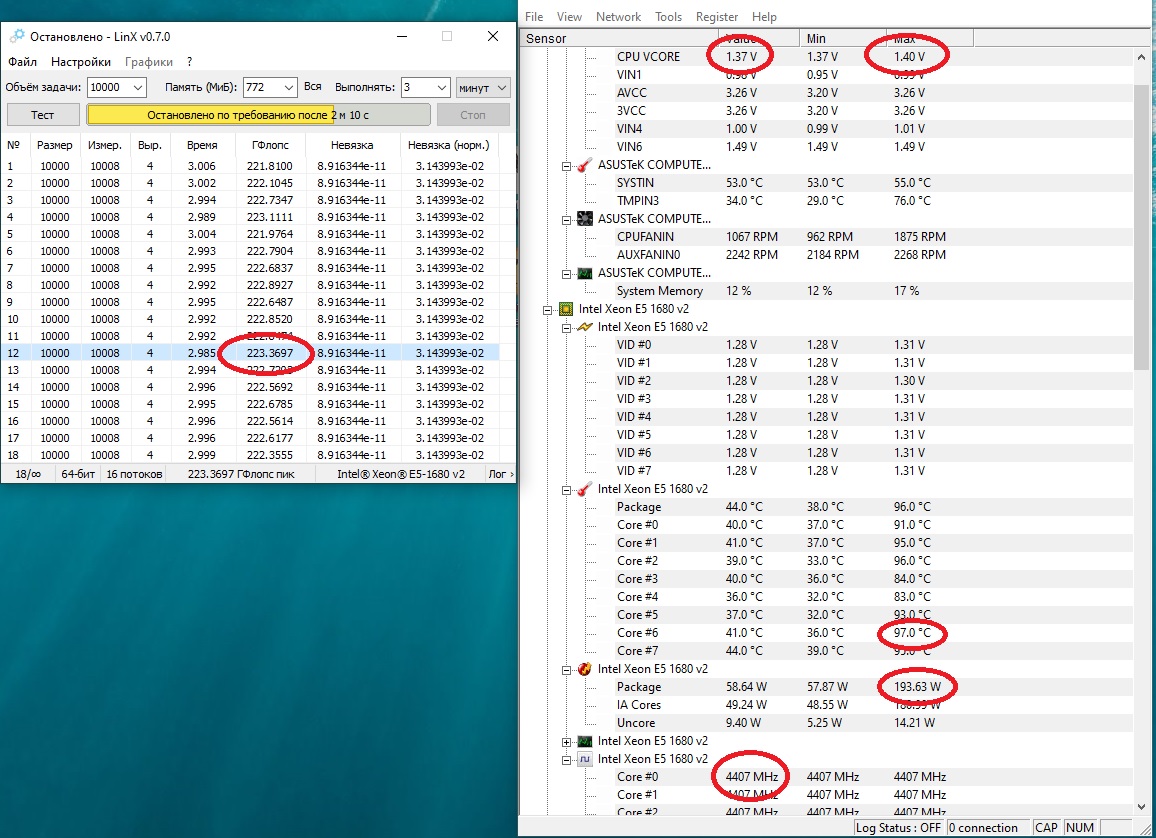Image resolution: width=1156 pixels, height=838 pixels.
Task: Click the Вся memory button
Action: coord(313,87)
